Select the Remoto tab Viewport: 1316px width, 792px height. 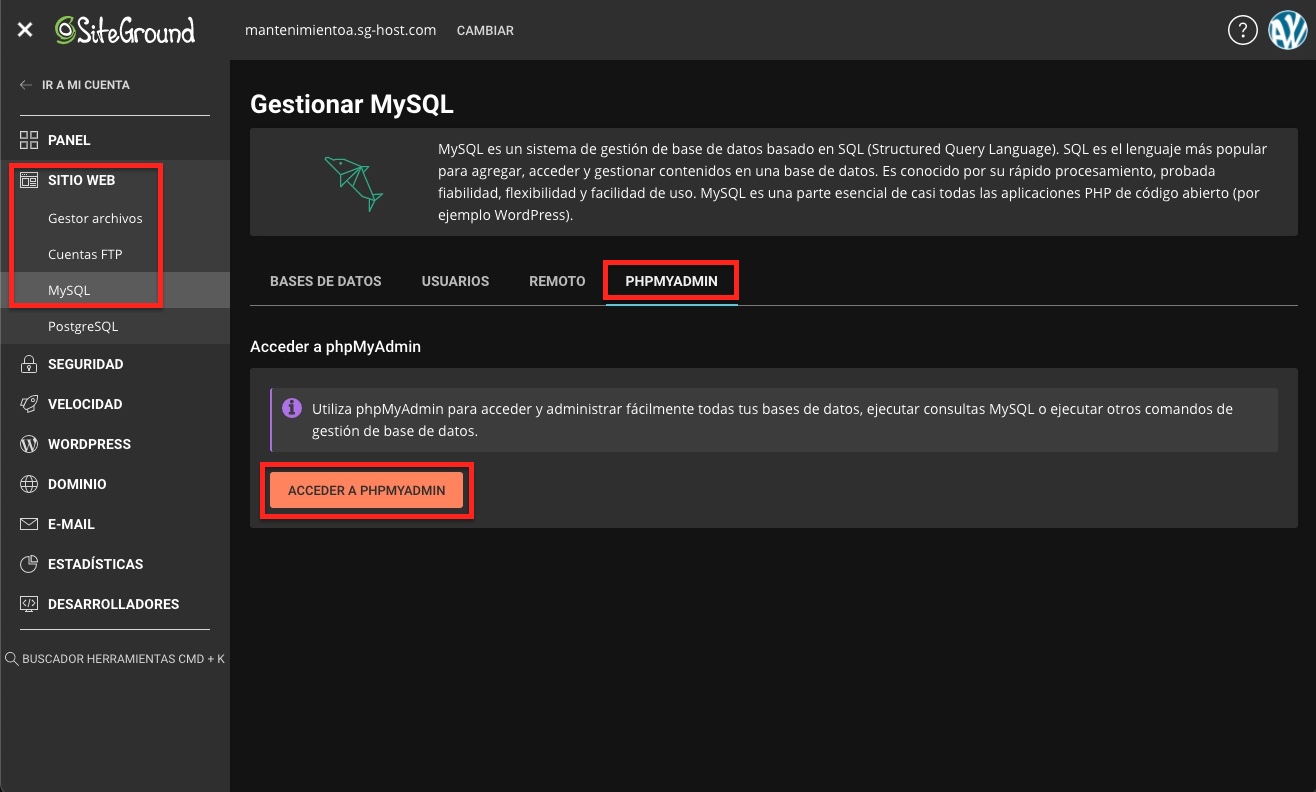pyautogui.click(x=556, y=281)
